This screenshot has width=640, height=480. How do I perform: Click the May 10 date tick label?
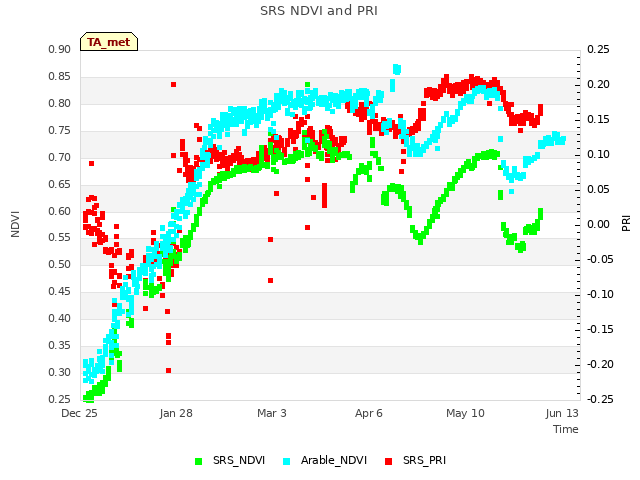(x=465, y=413)
